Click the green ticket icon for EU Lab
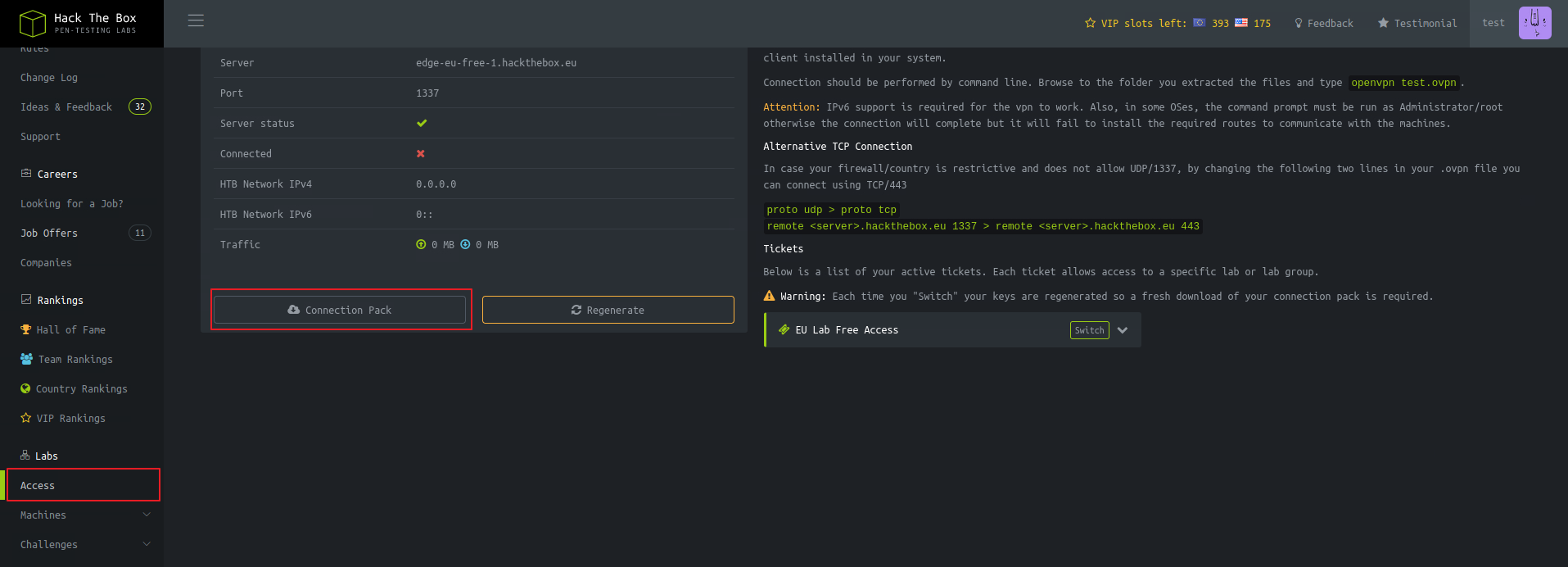This screenshot has height=567, width=1568. click(x=784, y=329)
